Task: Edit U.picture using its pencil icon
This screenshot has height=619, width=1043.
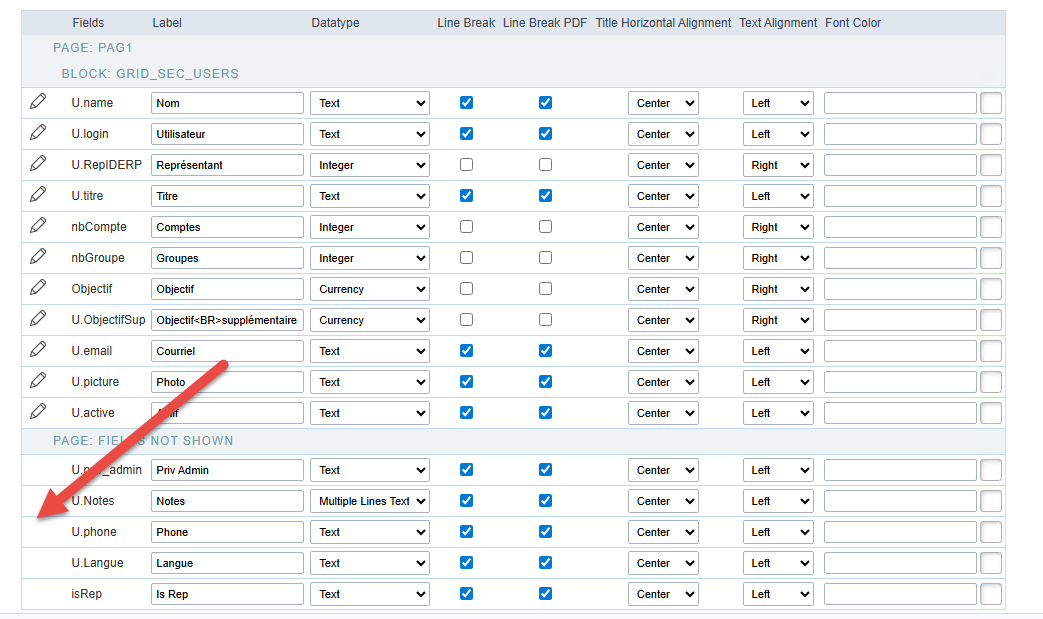Action: 38,381
